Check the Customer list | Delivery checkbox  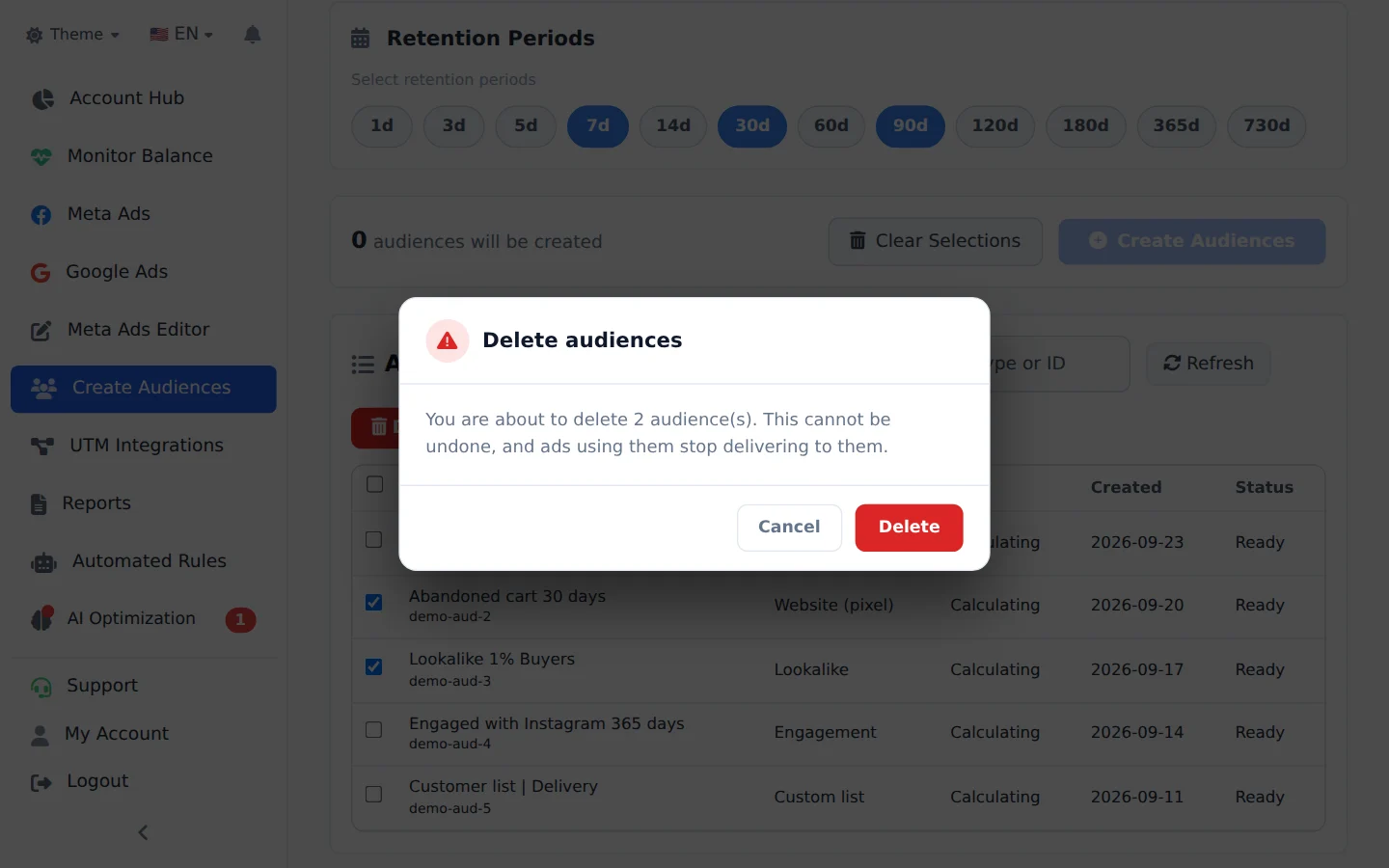pos(374,795)
